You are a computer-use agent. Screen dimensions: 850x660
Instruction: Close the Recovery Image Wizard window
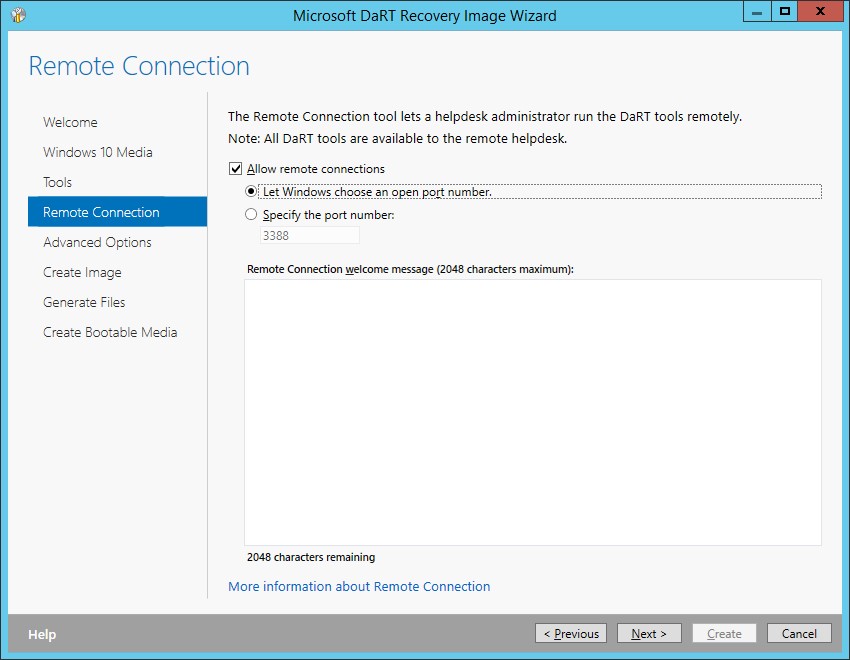coord(821,12)
